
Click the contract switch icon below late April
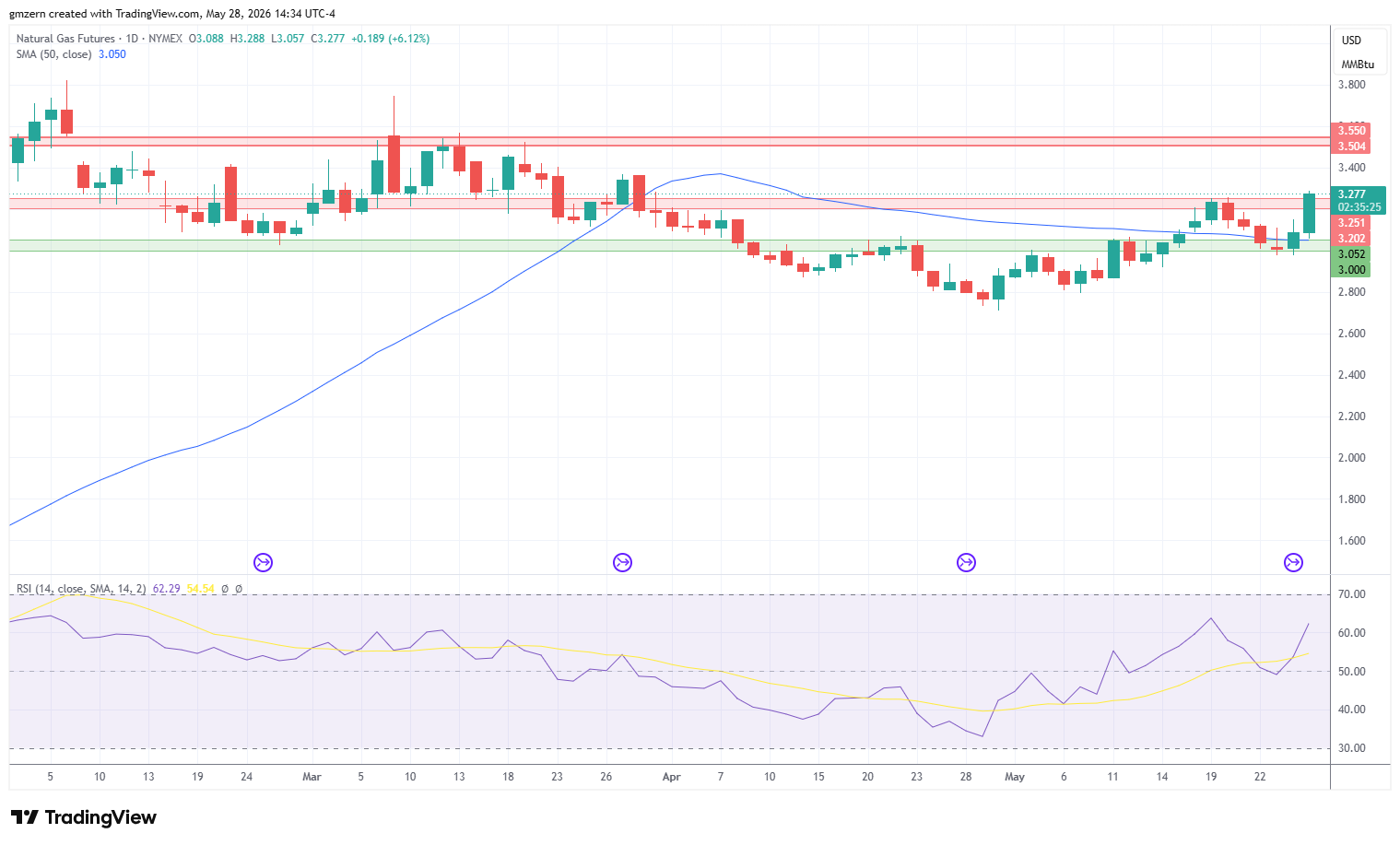click(966, 562)
